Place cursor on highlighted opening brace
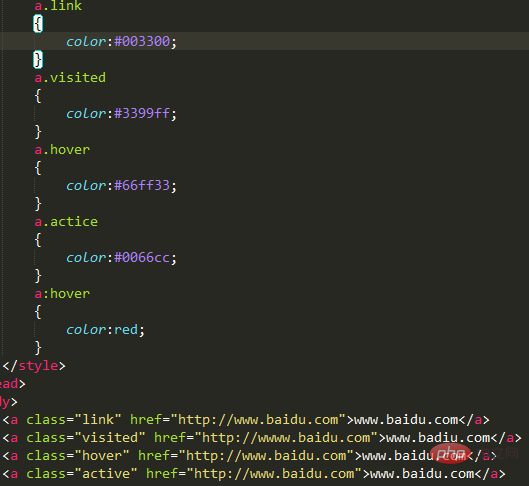 (38, 24)
